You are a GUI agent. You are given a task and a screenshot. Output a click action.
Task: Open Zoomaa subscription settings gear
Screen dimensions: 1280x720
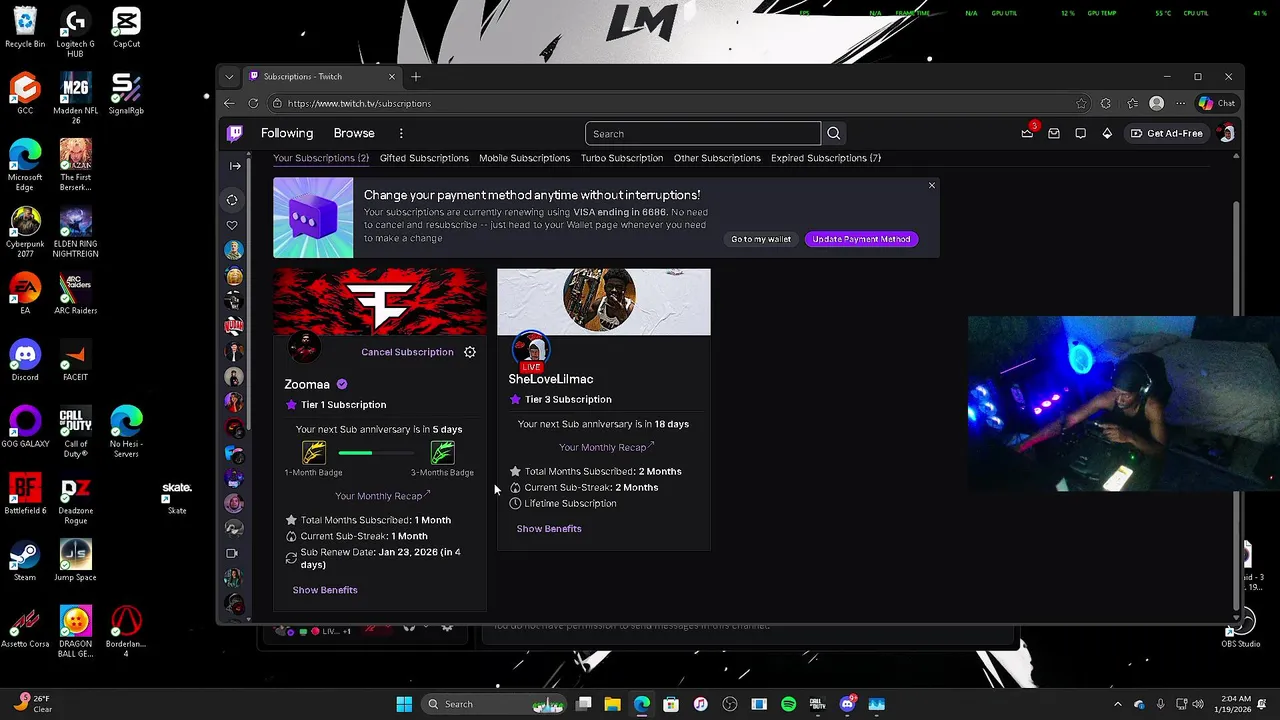470,352
